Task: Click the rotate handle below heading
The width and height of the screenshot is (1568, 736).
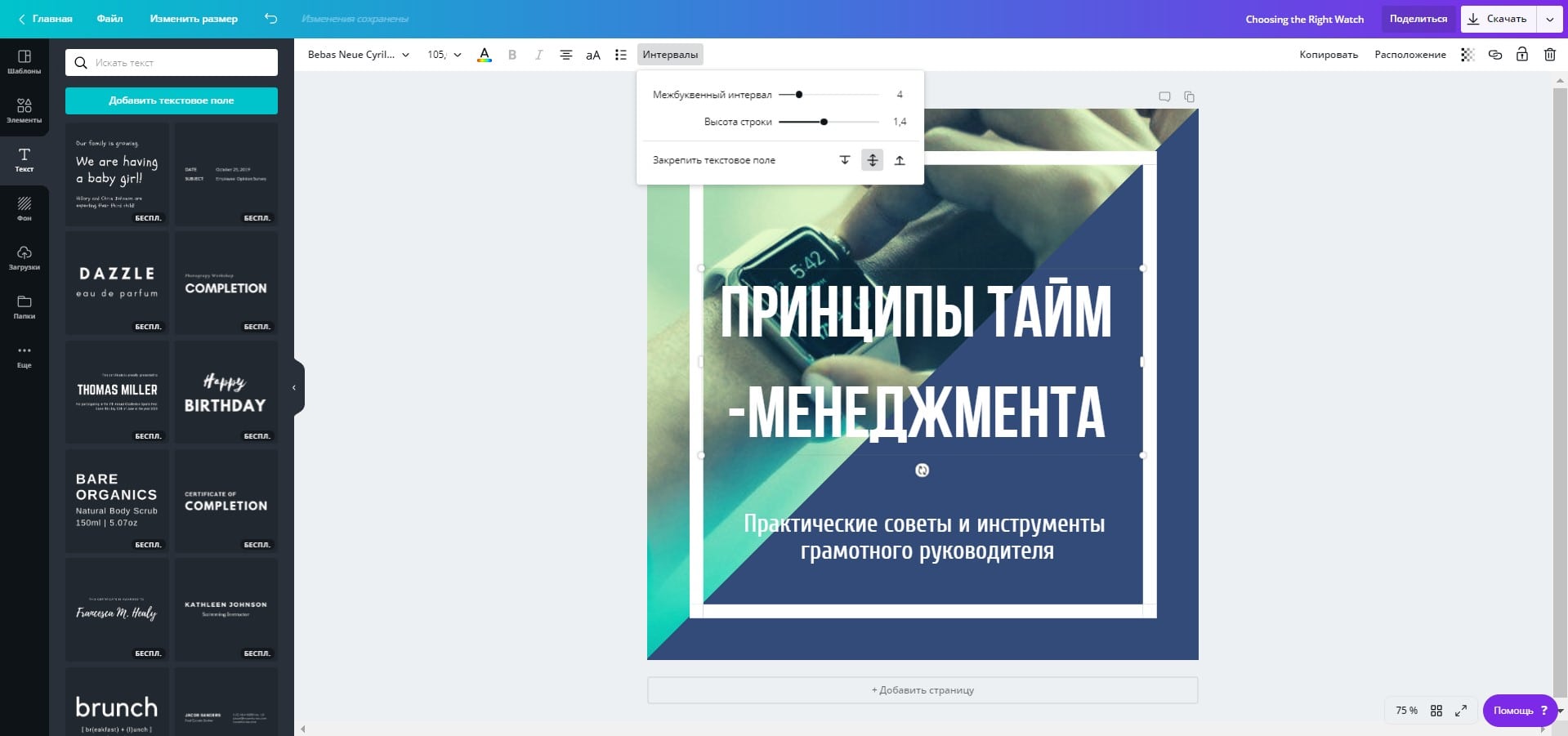Action: [x=922, y=471]
